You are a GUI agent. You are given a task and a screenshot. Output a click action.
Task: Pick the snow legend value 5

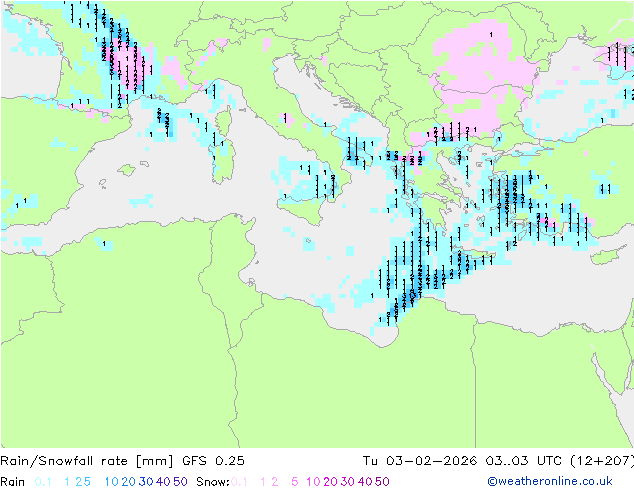tap(295, 482)
